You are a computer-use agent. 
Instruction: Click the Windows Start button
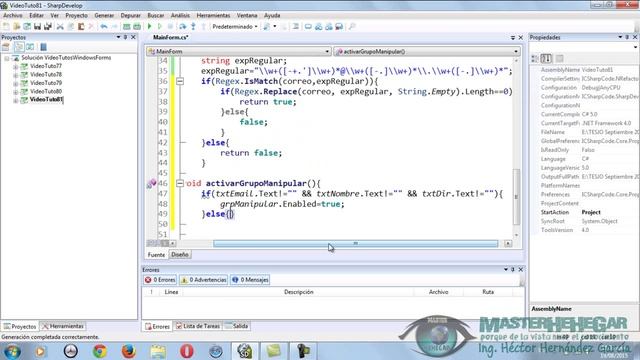(12, 351)
